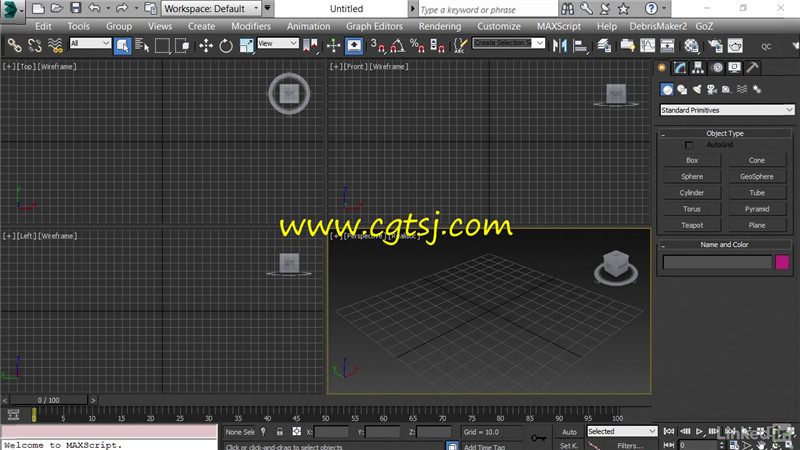The width and height of the screenshot is (800, 450).
Task: Activate the Select Object tool
Action: tap(122, 46)
